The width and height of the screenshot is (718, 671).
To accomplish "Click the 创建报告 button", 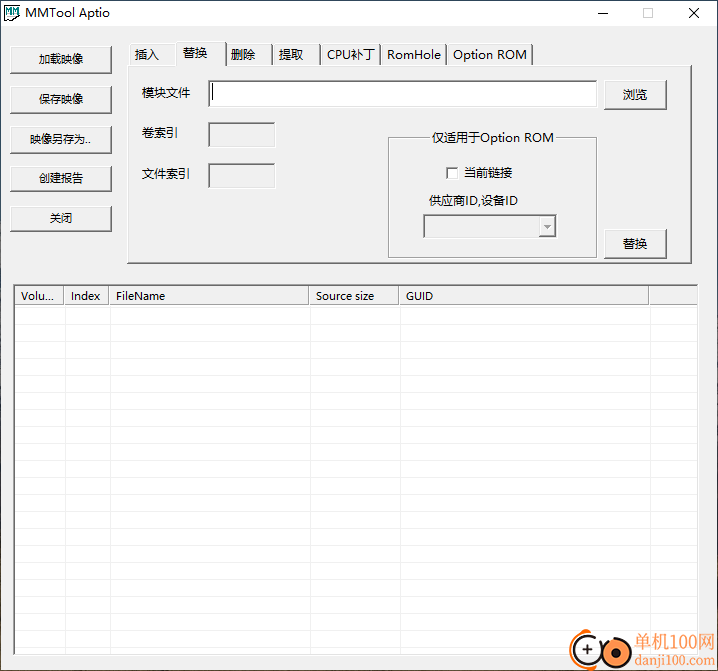I will [x=61, y=178].
